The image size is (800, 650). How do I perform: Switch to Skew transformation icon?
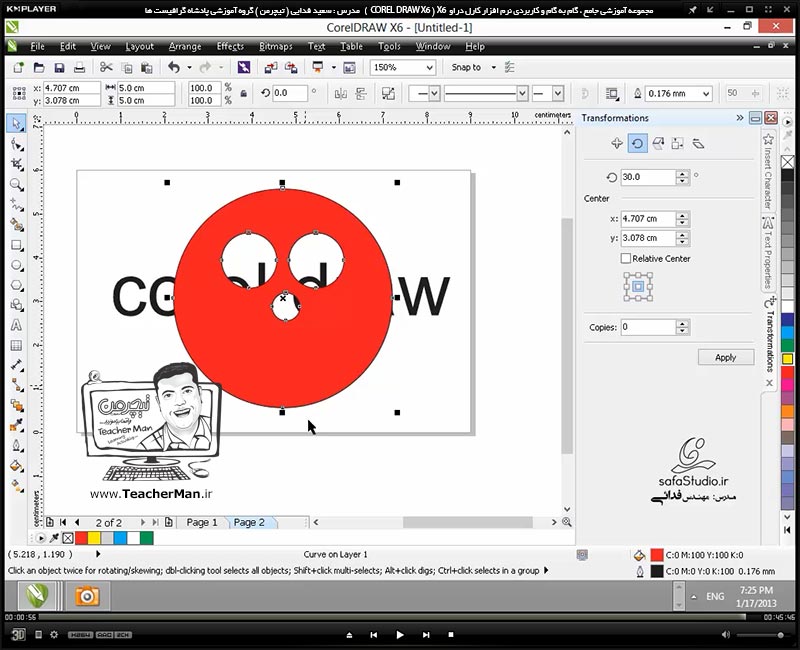coord(698,143)
